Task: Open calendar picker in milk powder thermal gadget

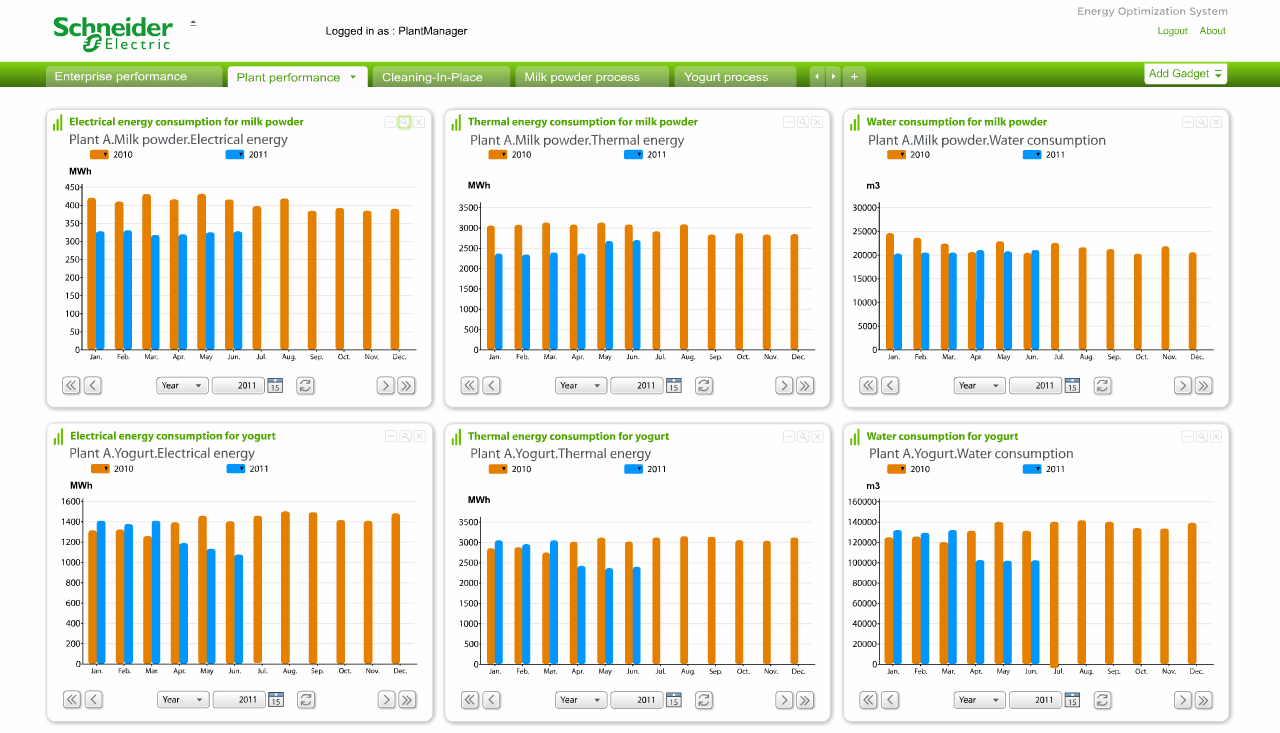Action: tap(674, 385)
